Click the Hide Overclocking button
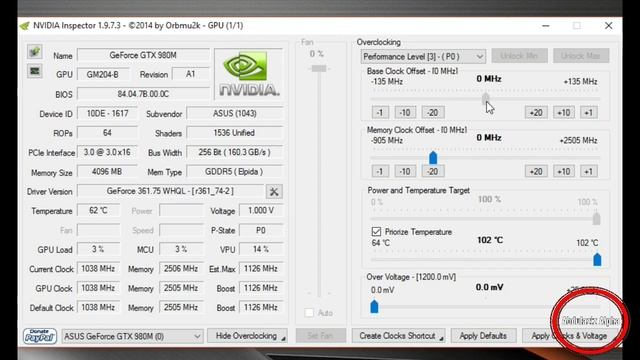This screenshot has width=640, height=360. 247,336
